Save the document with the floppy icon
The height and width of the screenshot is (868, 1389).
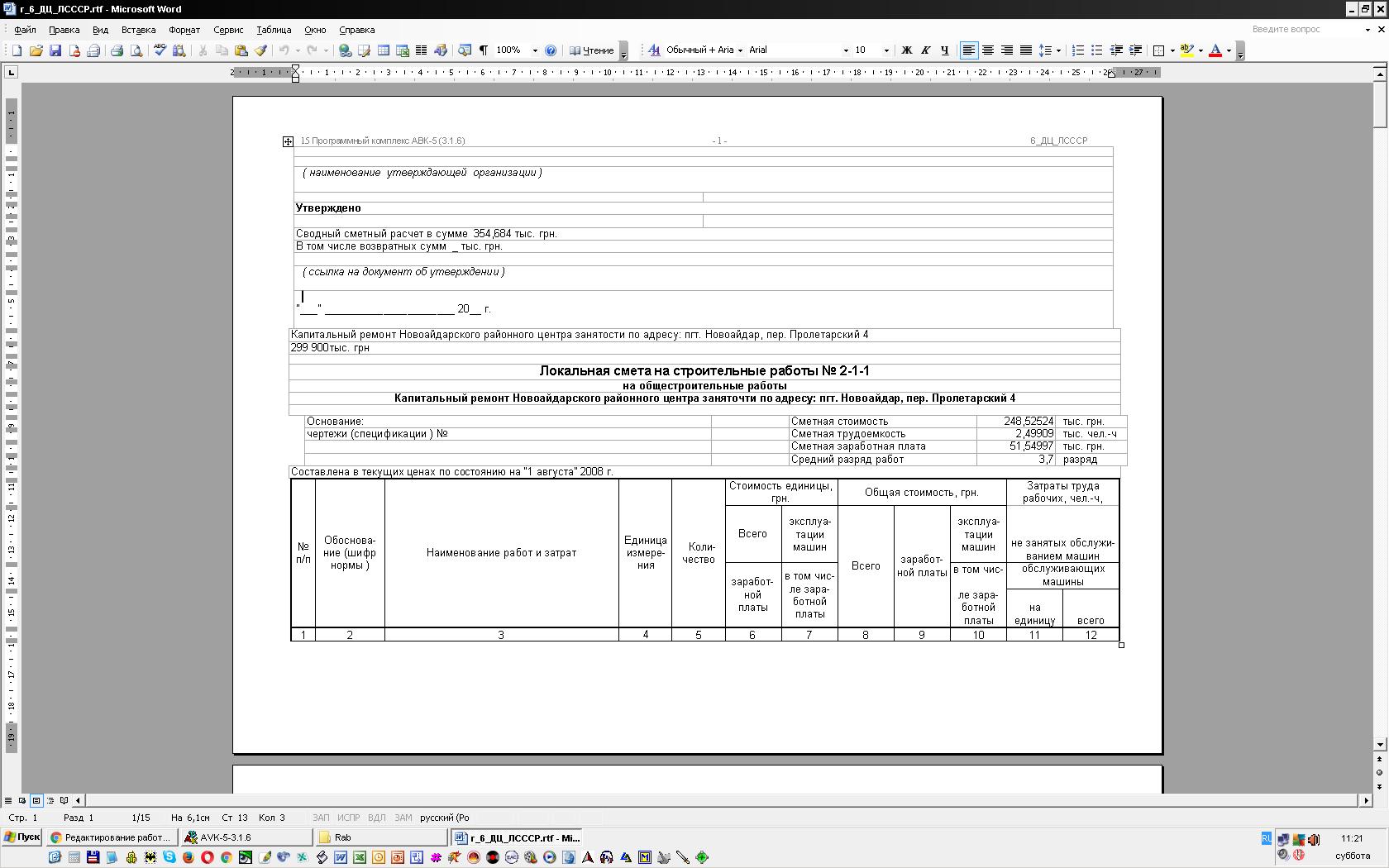pos(55,50)
